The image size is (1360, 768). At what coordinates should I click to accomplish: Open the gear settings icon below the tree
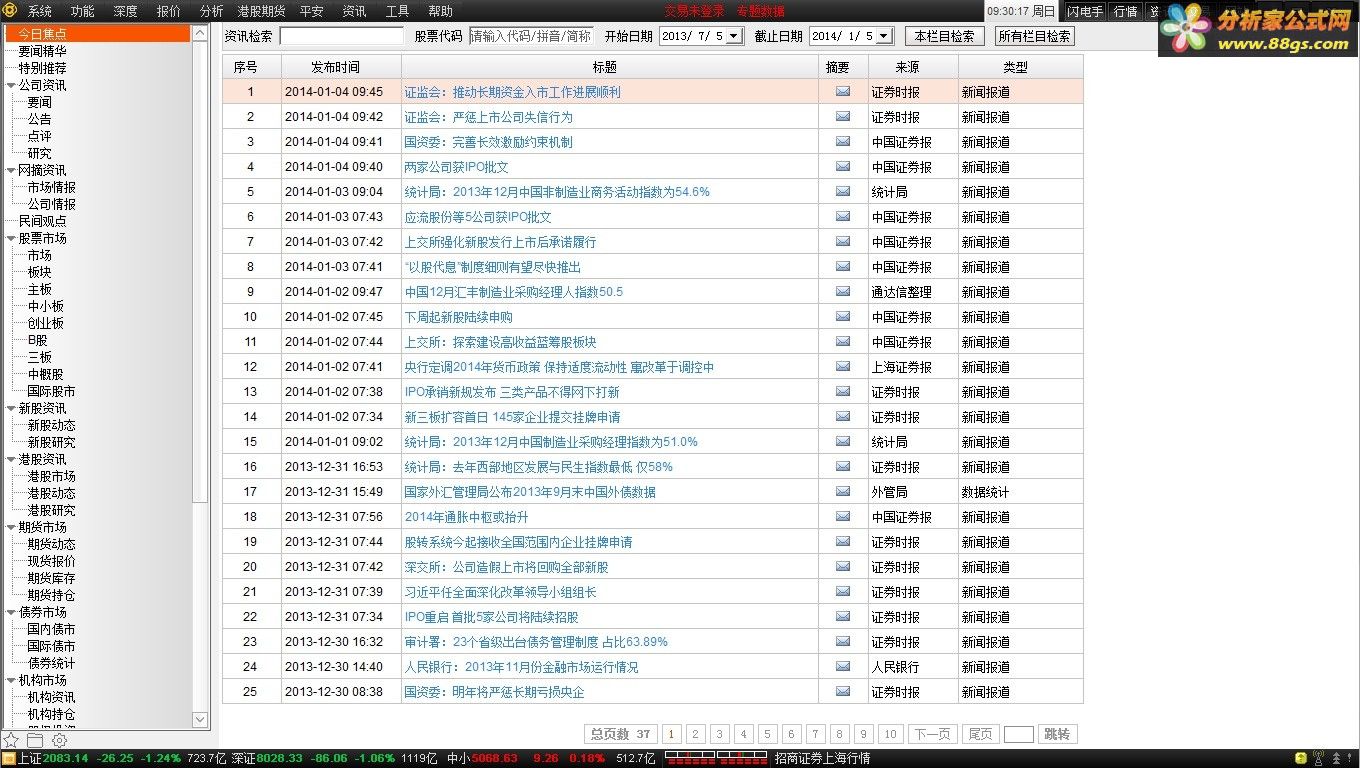(x=59, y=740)
